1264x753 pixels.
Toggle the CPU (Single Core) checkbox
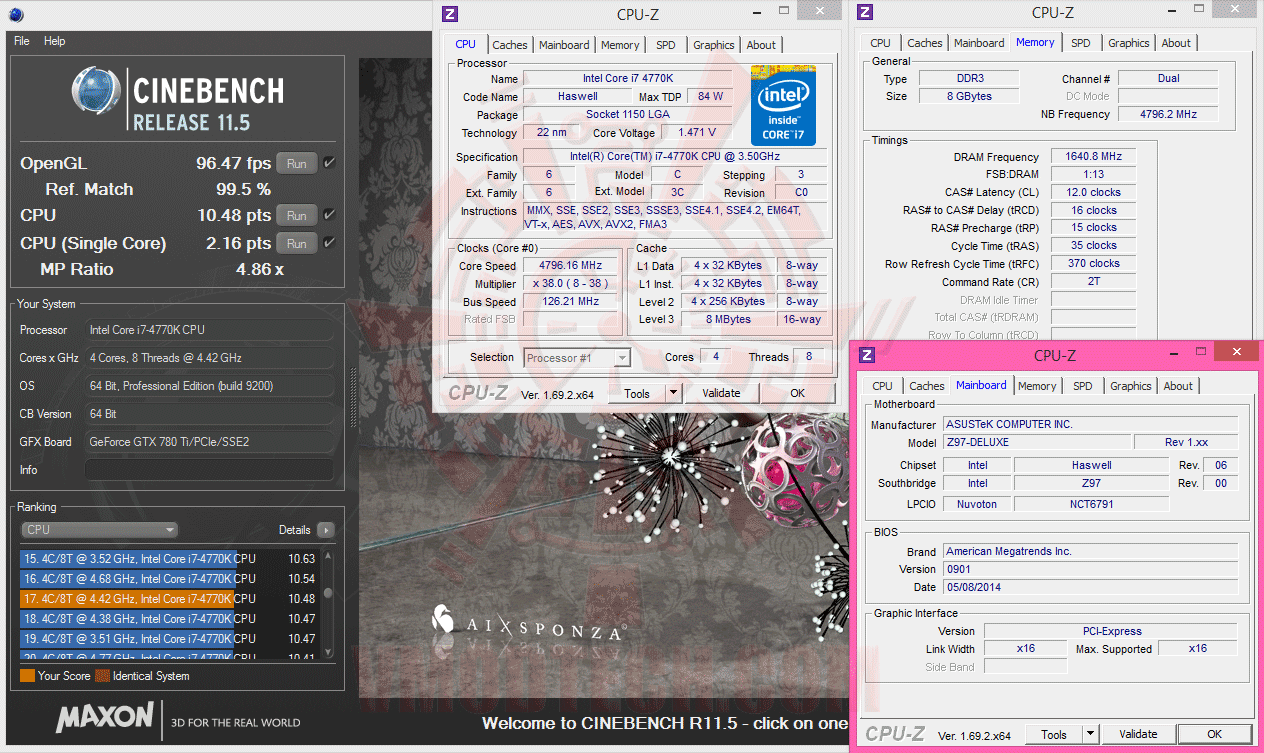(x=329, y=242)
